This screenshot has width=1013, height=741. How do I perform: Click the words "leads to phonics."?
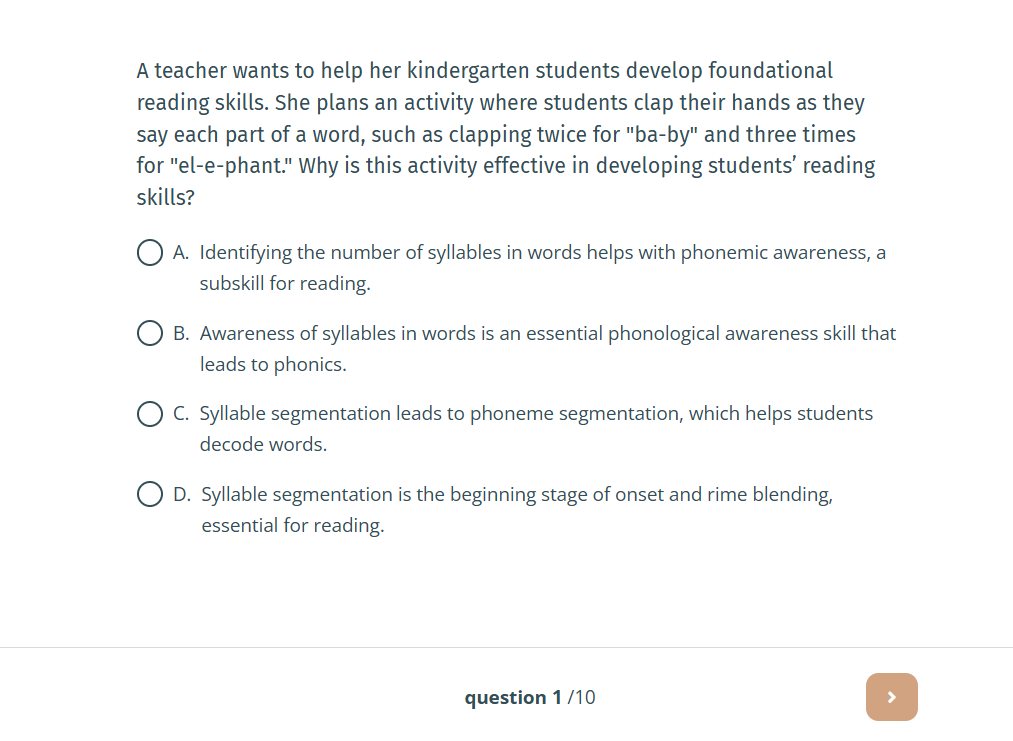(273, 364)
